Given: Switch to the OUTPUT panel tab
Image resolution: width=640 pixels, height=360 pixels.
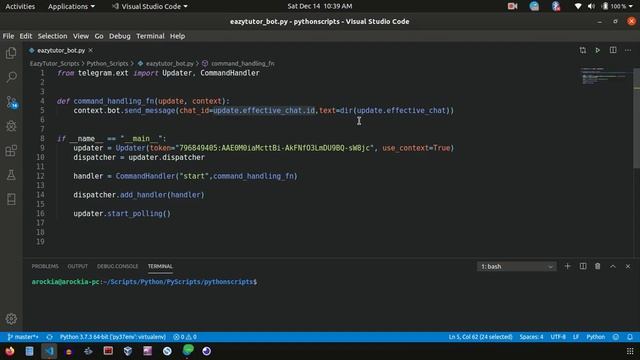Looking at the screenshot, I should [x=78, y=266].
